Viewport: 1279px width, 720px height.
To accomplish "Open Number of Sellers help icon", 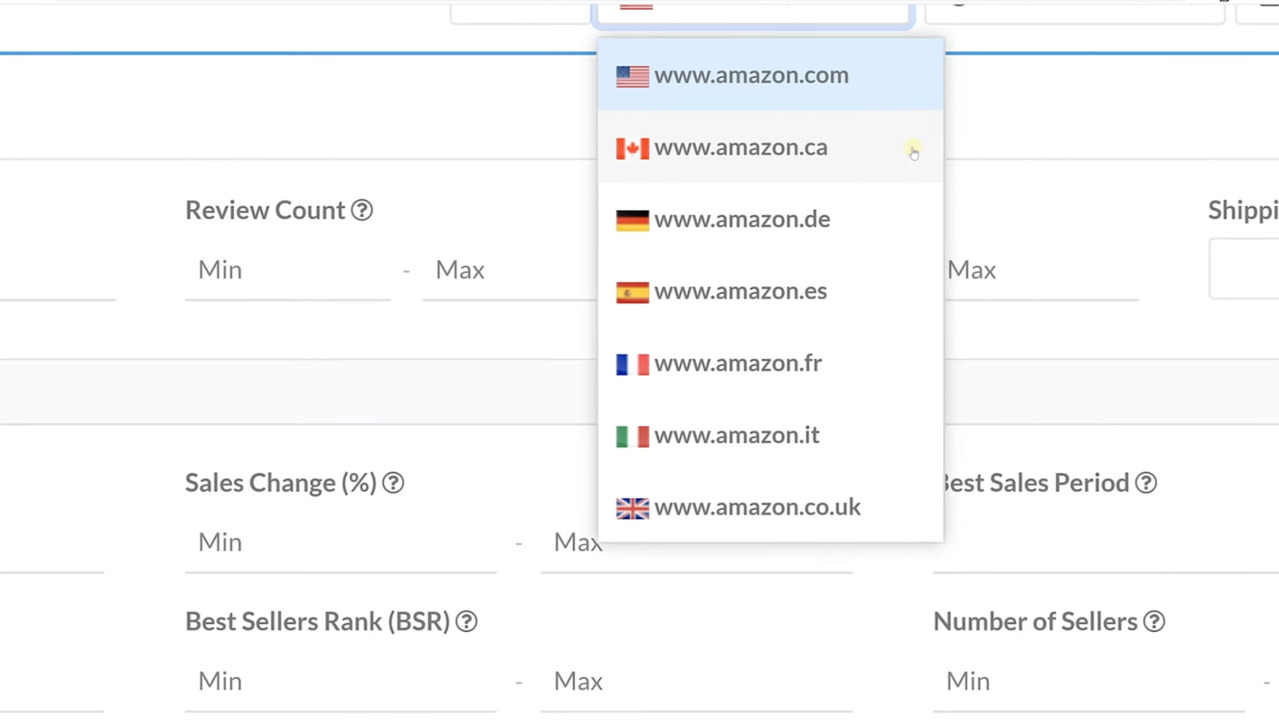I will click(x=1154, y=622).
